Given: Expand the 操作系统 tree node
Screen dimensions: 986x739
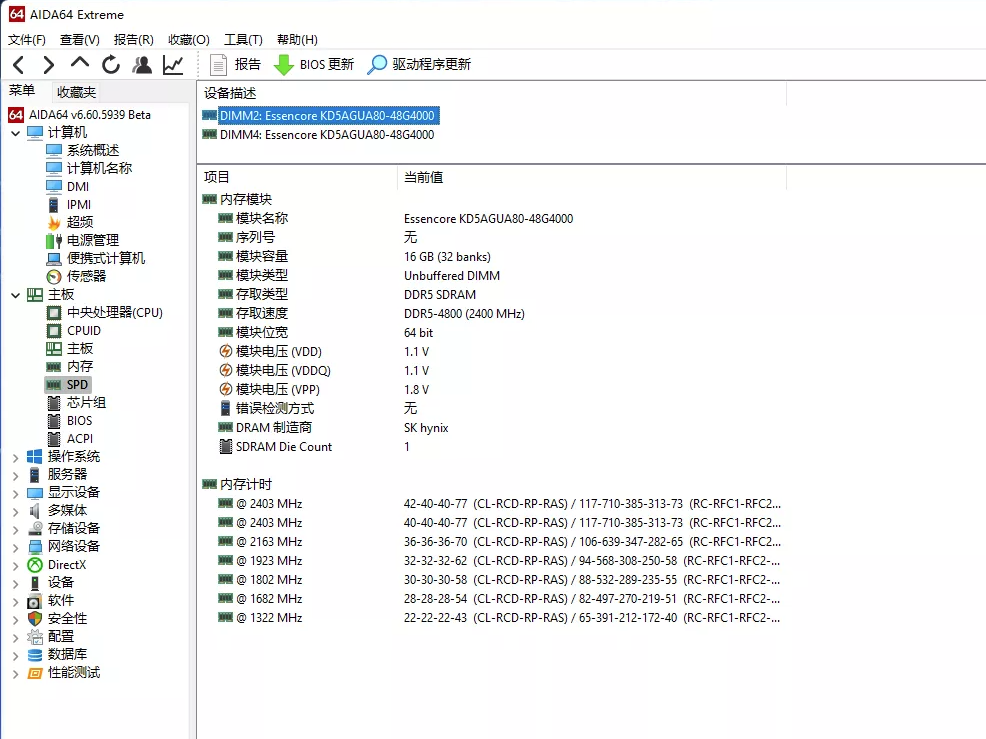Looking at the screenshot, I should (16, 457).
